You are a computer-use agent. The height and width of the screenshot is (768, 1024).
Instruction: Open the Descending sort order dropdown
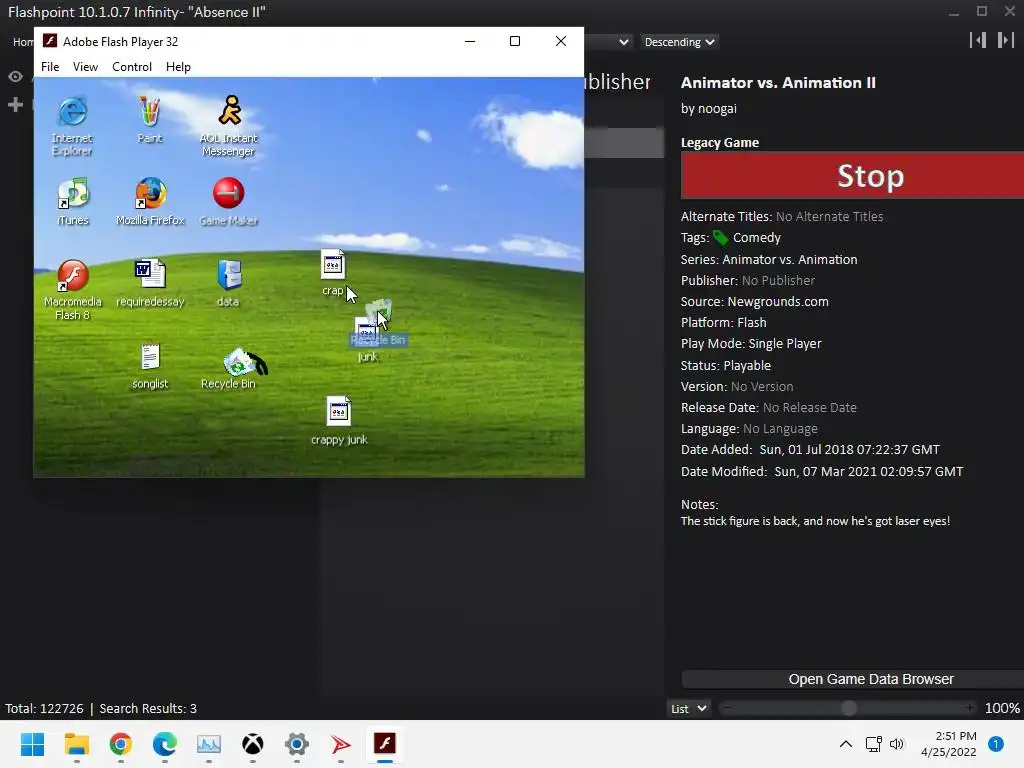pyautogui.click(x=679, y=42)
